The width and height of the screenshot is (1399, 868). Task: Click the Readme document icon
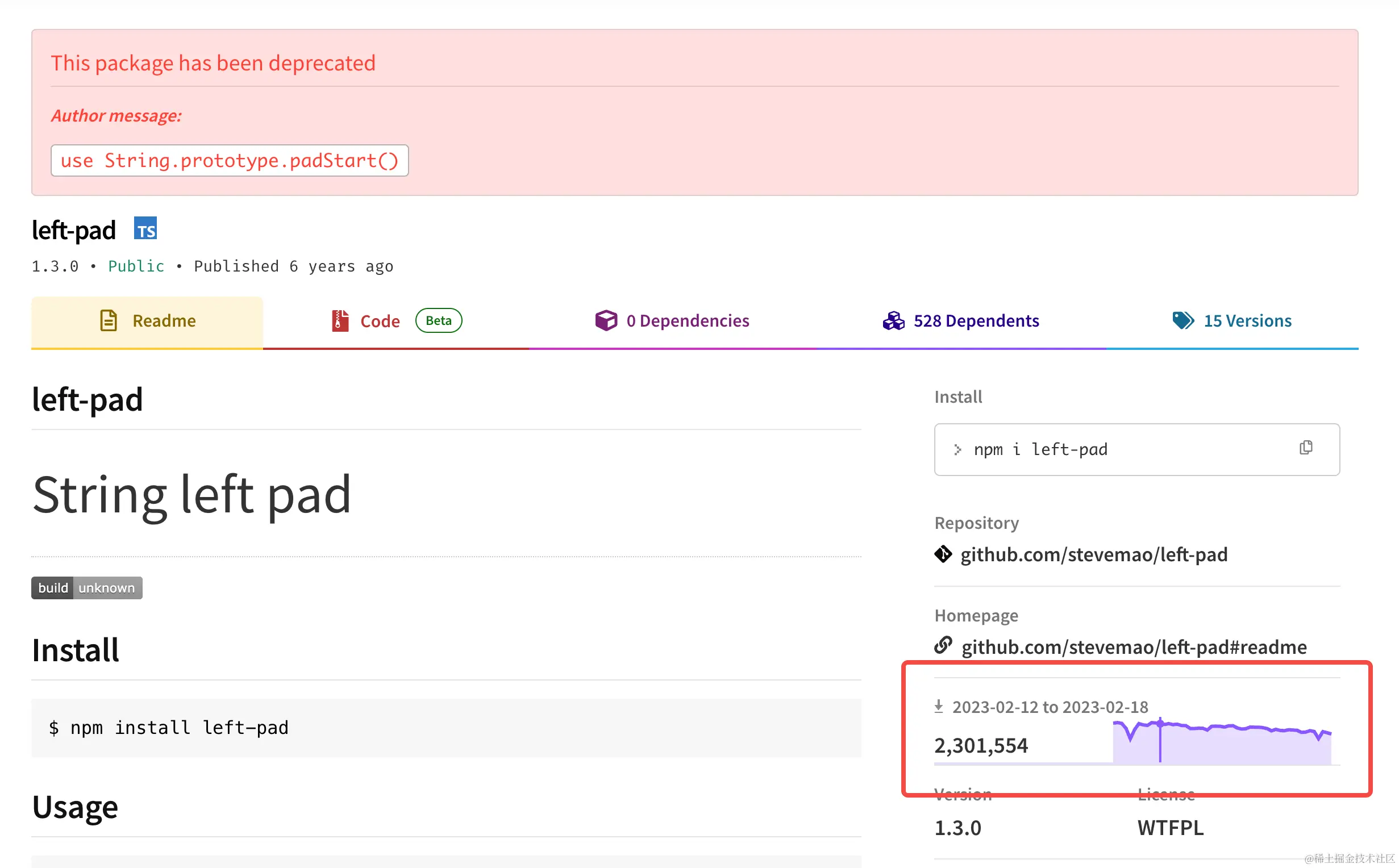coord(109,320)
